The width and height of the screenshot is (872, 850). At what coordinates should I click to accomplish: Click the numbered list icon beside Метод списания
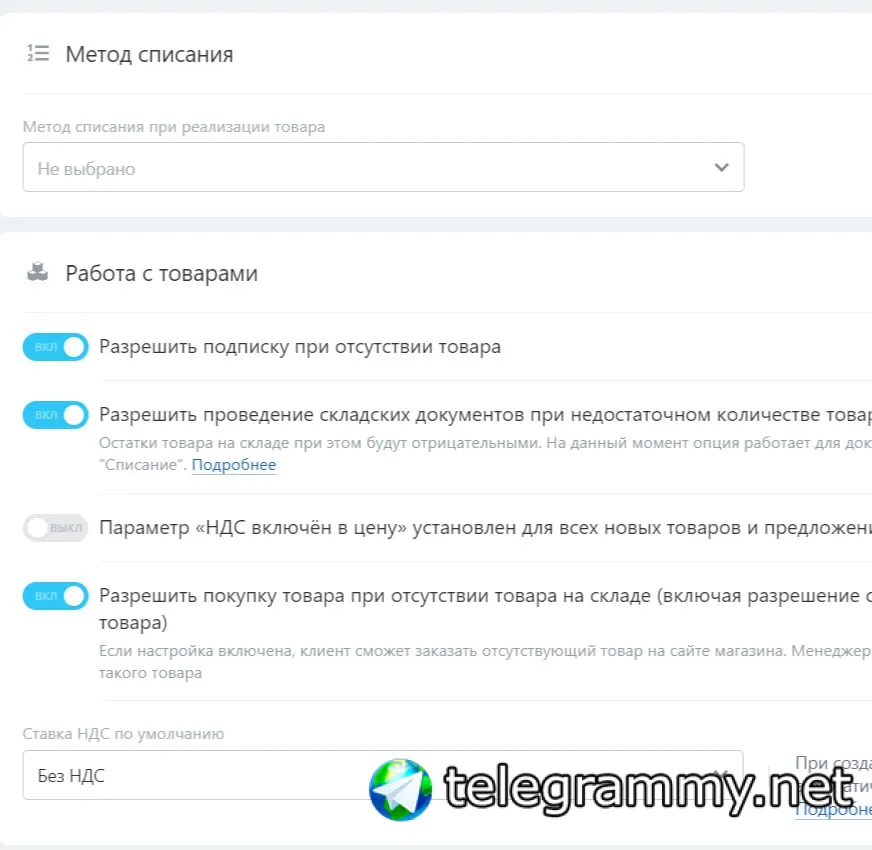(38, 53)
